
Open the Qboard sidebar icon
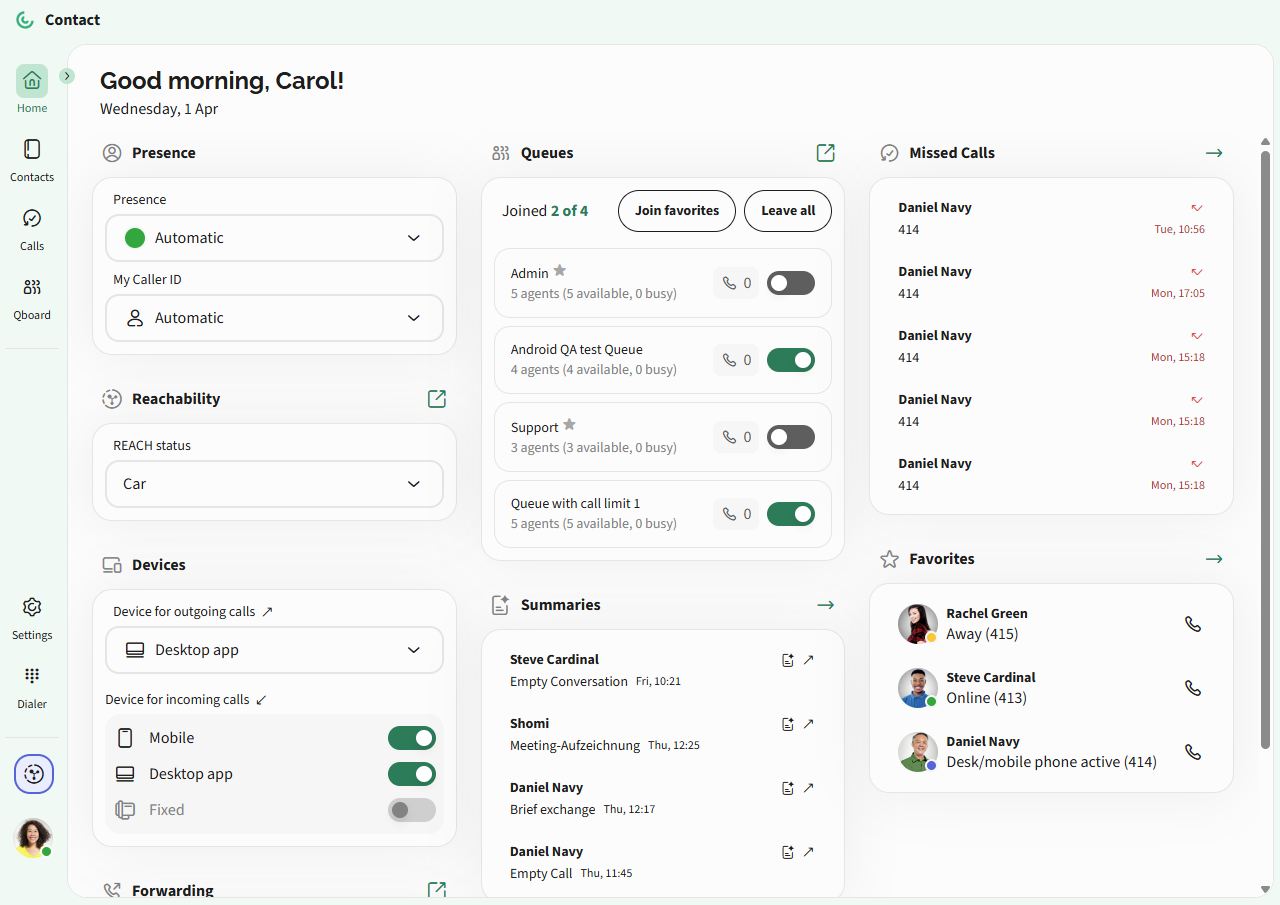[32, 288]
